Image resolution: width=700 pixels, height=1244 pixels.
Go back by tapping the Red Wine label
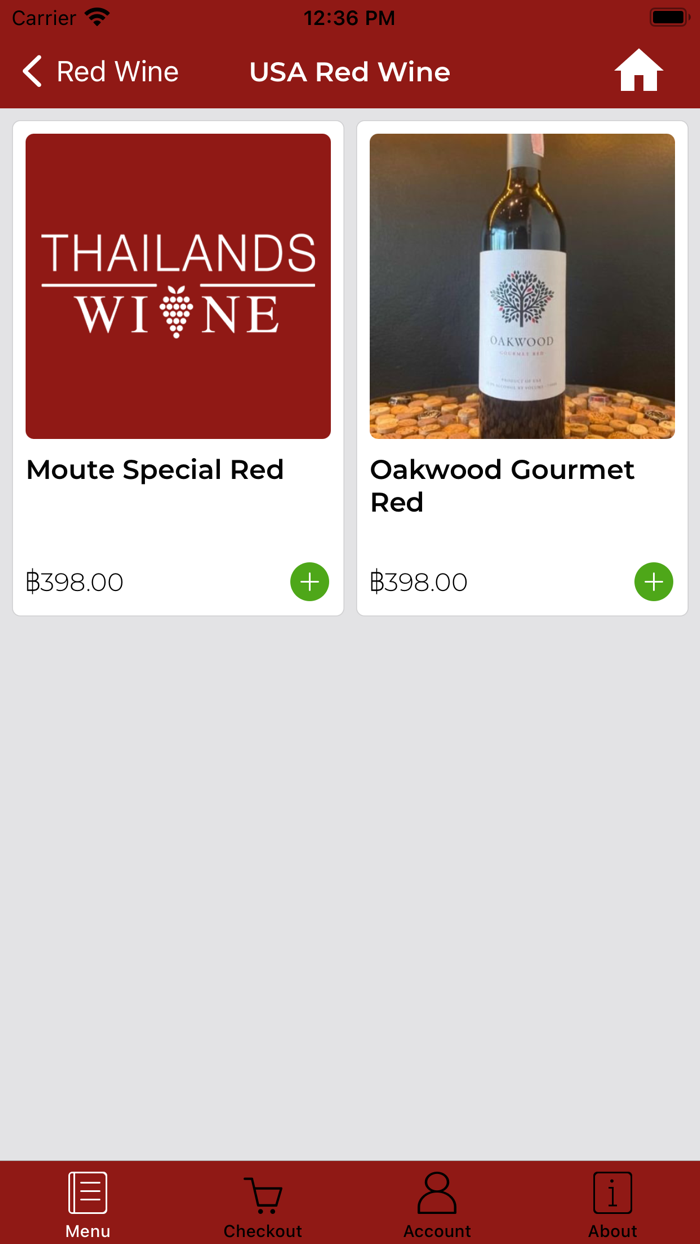[118, 71]
